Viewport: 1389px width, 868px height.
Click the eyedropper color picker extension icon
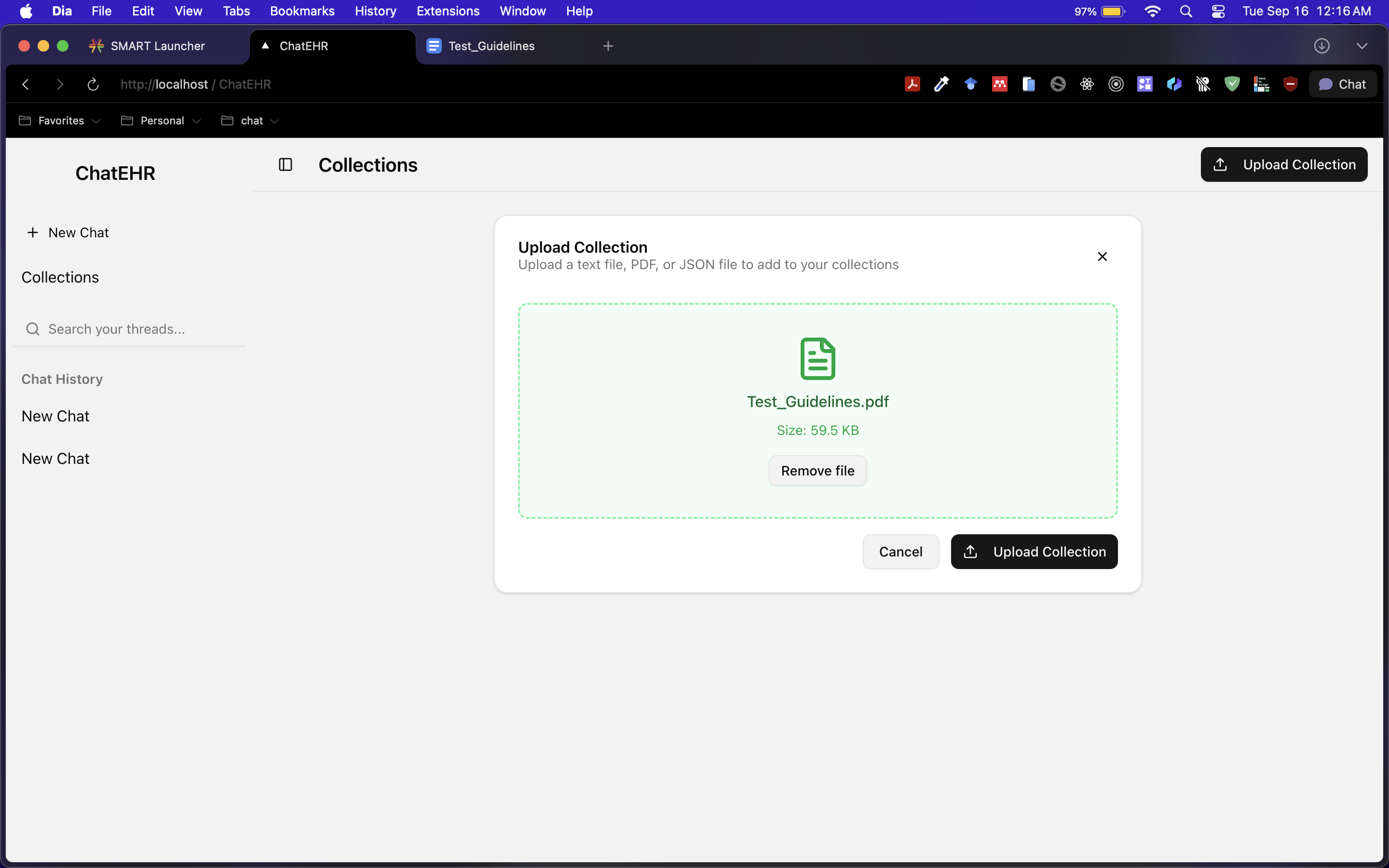(x=941, y=84)
